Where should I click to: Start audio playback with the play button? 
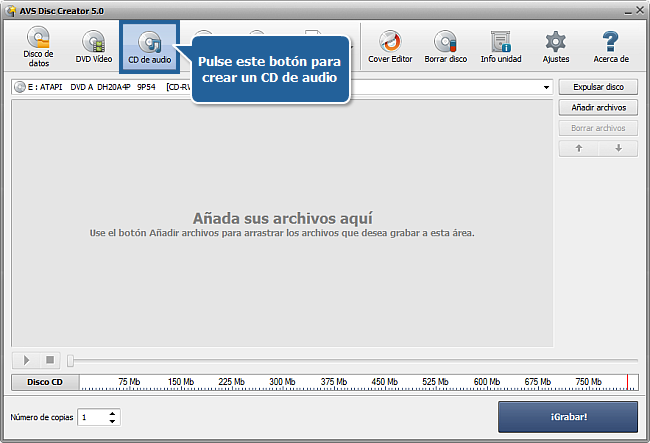26,360
